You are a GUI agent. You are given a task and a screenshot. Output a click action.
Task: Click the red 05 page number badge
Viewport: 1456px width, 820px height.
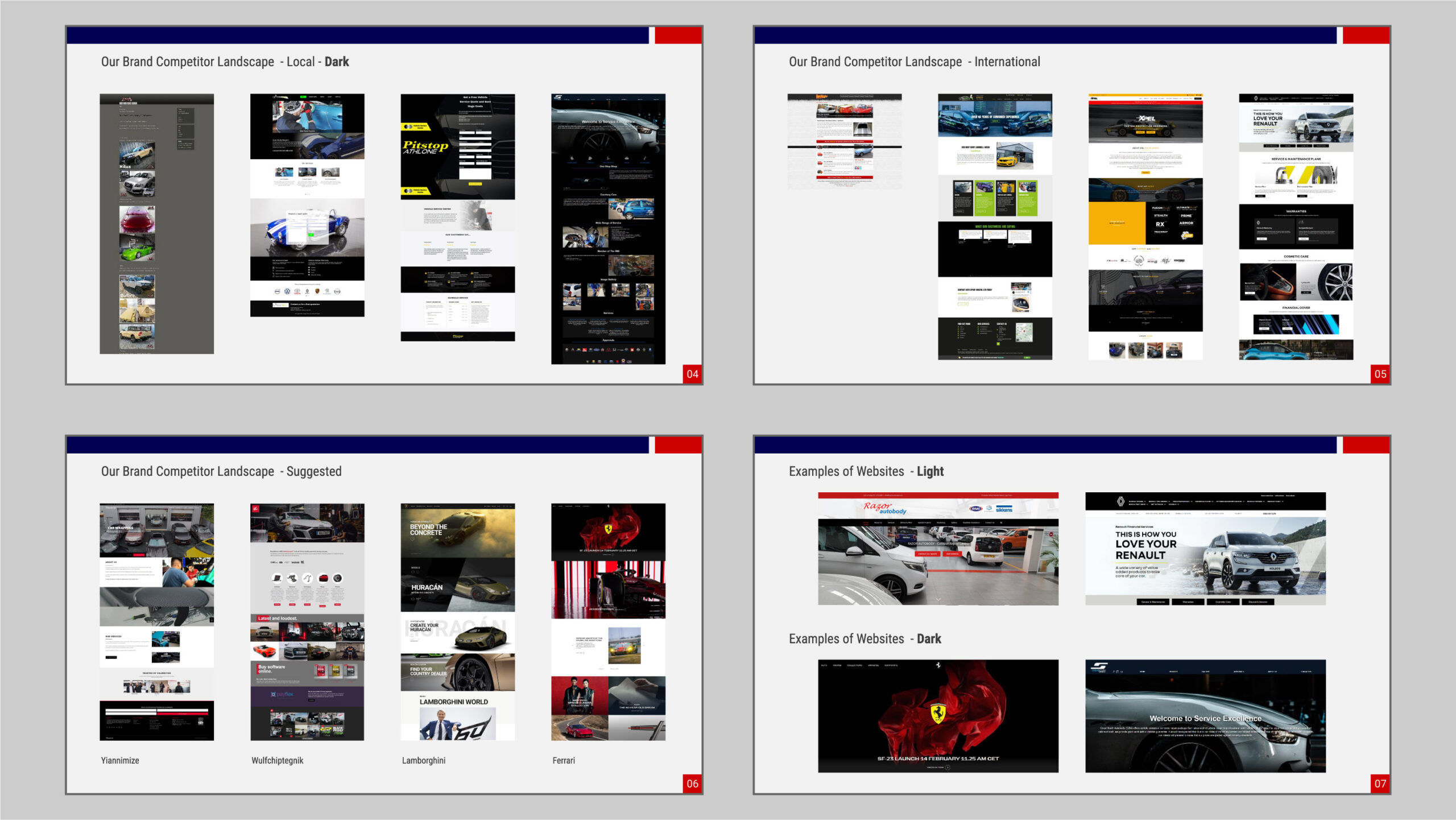pyautogui.click(x=1380, y=374)
